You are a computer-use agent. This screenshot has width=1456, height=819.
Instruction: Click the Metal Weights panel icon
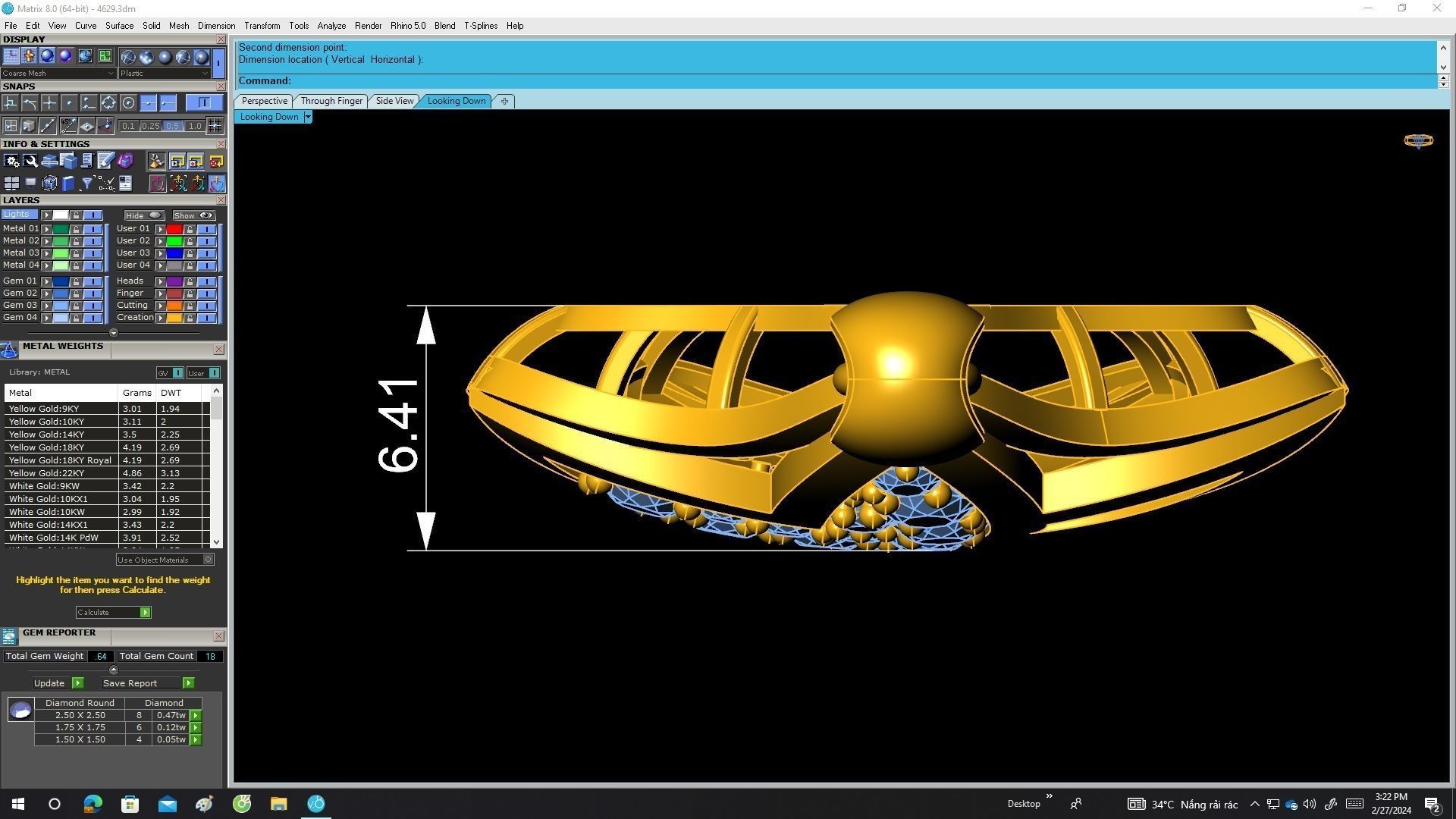point(9,350)
